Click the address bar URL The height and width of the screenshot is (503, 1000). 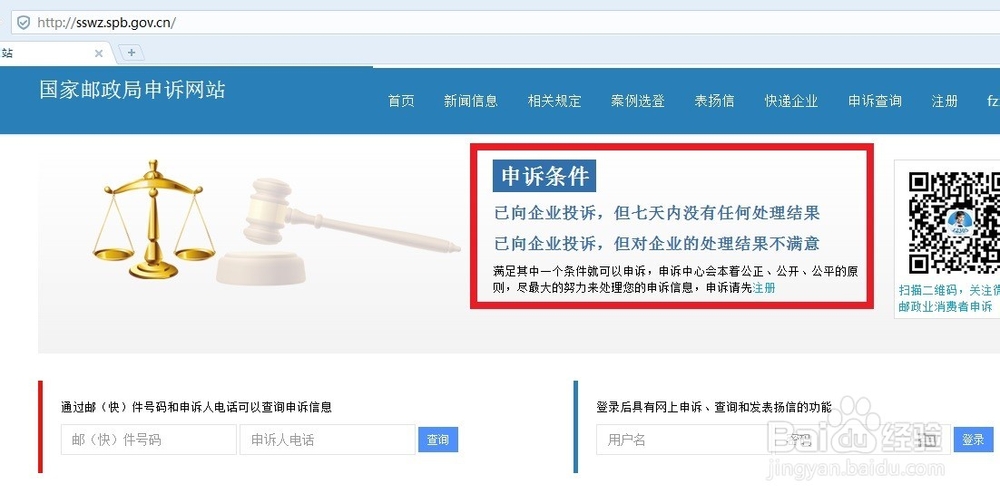tap(107, 23)
